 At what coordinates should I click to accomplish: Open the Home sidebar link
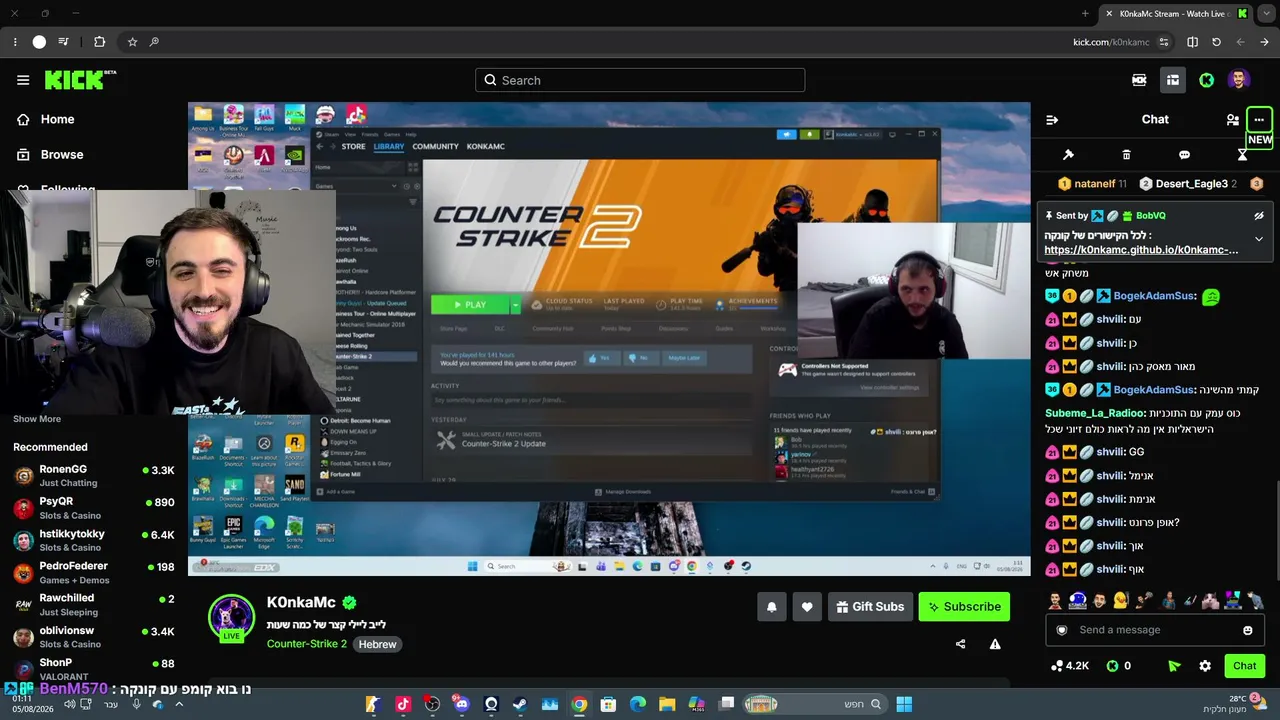pyautogui.click(x=57, y=119)
